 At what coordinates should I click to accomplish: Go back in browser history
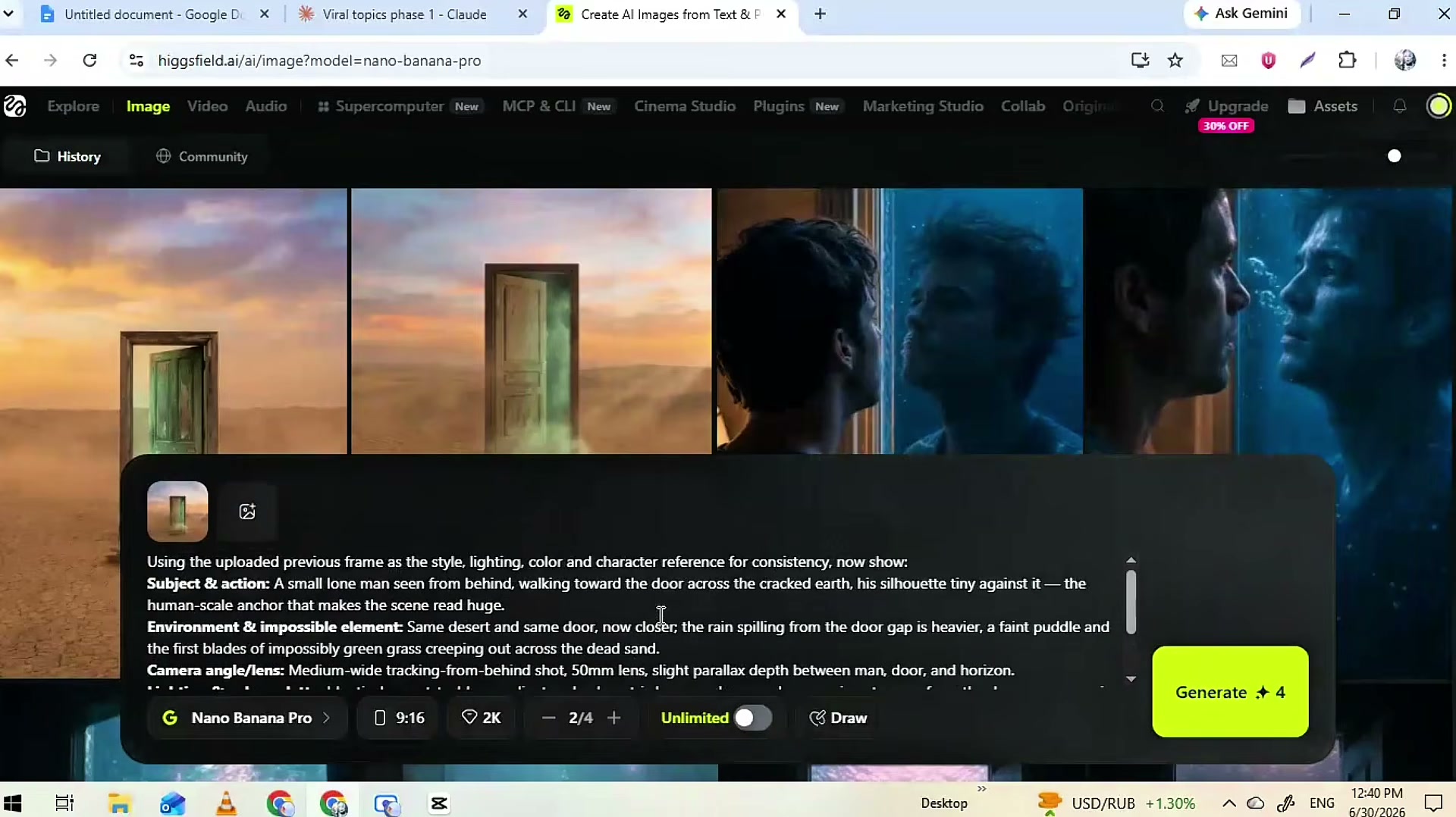(x=12, y=61)
